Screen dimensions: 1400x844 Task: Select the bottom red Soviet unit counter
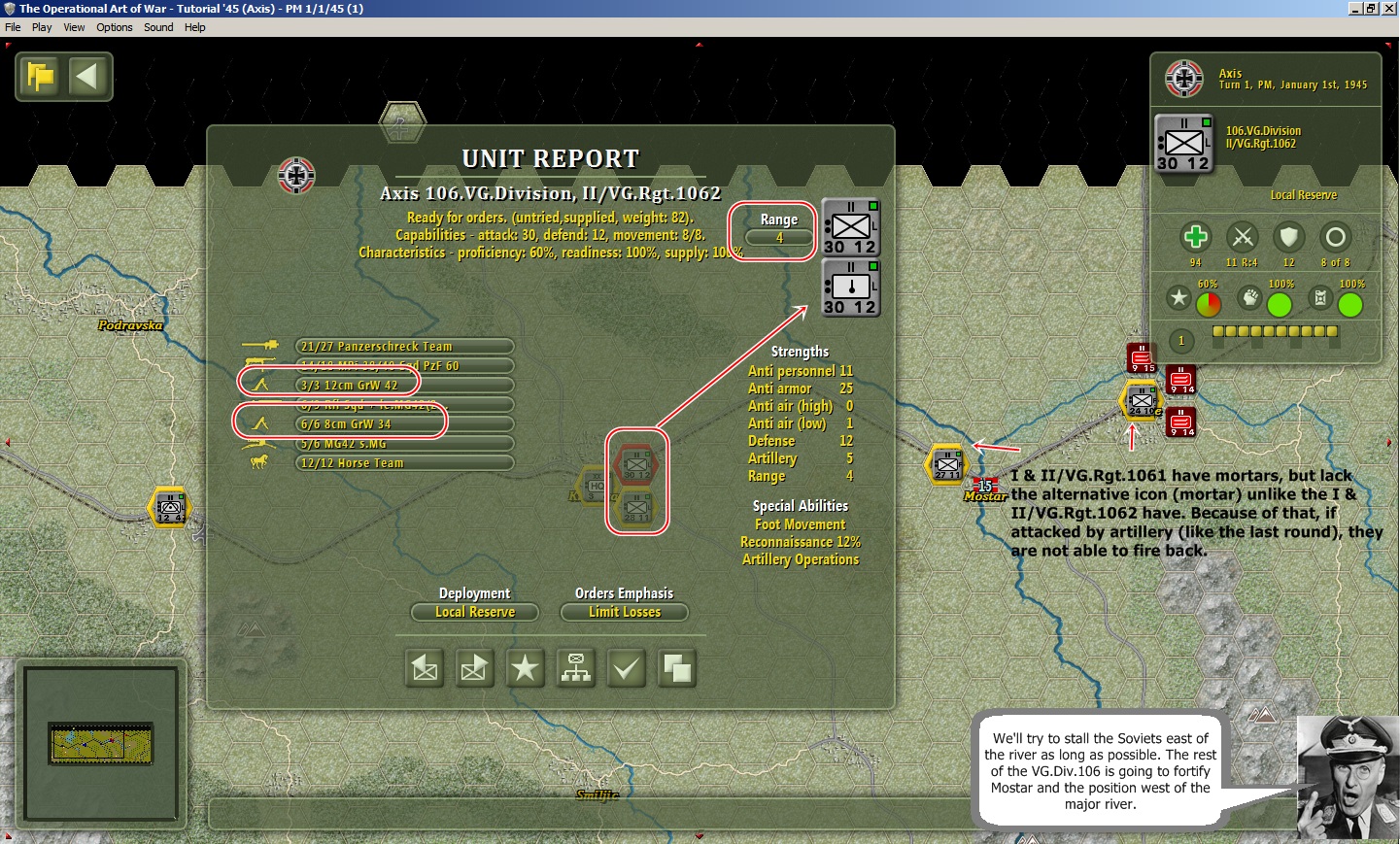[x=1180, y=422]
